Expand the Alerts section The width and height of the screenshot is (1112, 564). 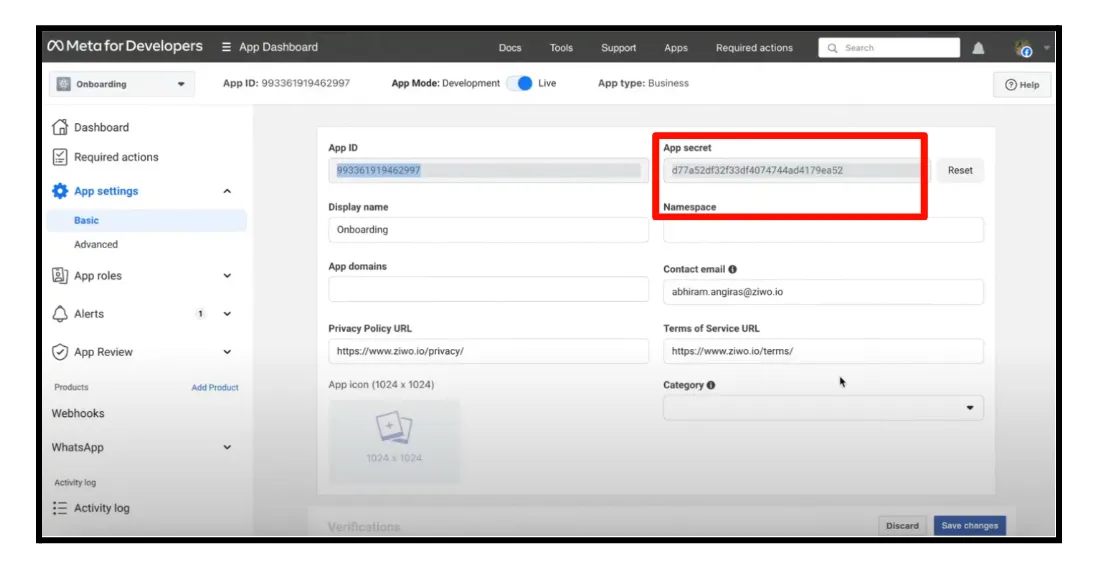227,314
